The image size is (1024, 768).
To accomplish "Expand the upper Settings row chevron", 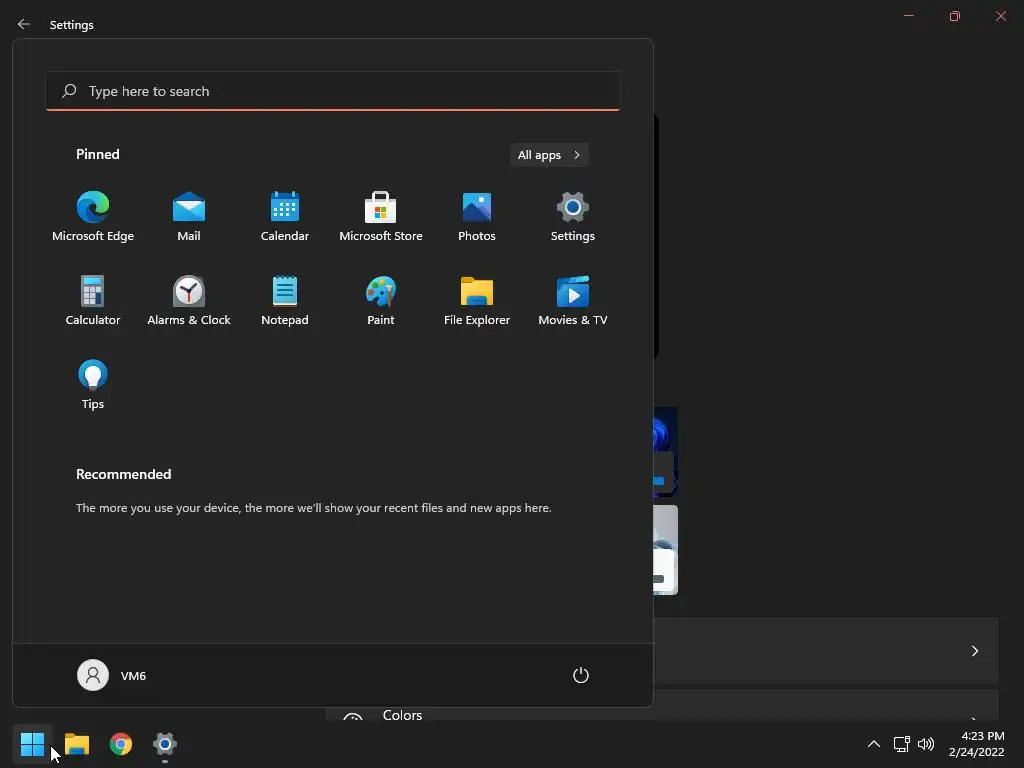I will tap(974, 651).
